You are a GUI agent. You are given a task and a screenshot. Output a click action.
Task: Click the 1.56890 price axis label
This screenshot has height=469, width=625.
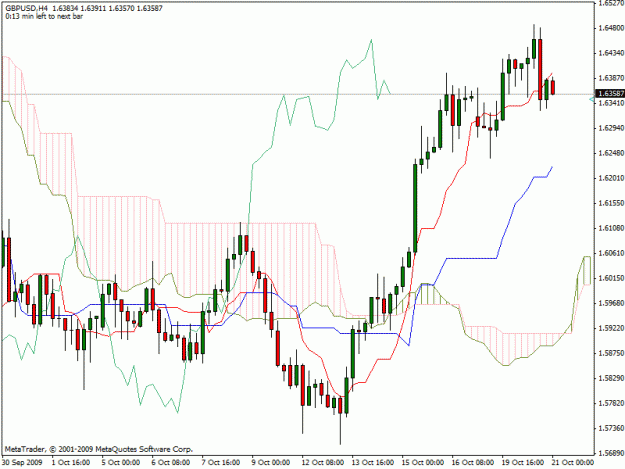click(x=611, y=453)
